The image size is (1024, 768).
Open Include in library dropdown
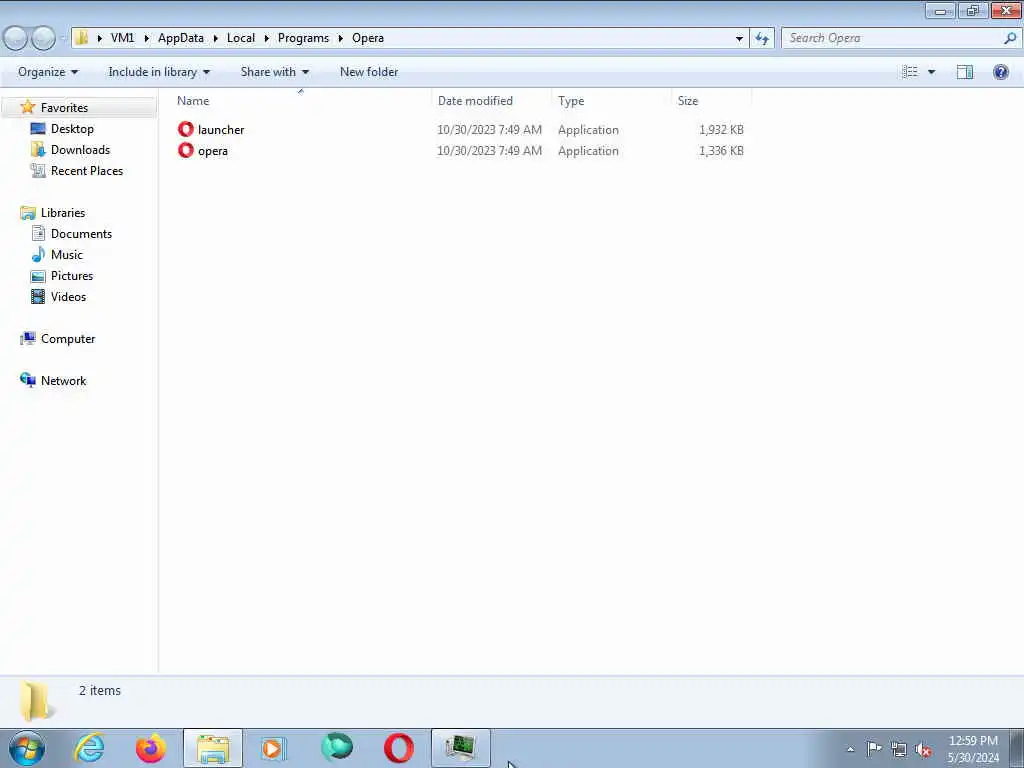pyautogui.click(x=159, y=72)
